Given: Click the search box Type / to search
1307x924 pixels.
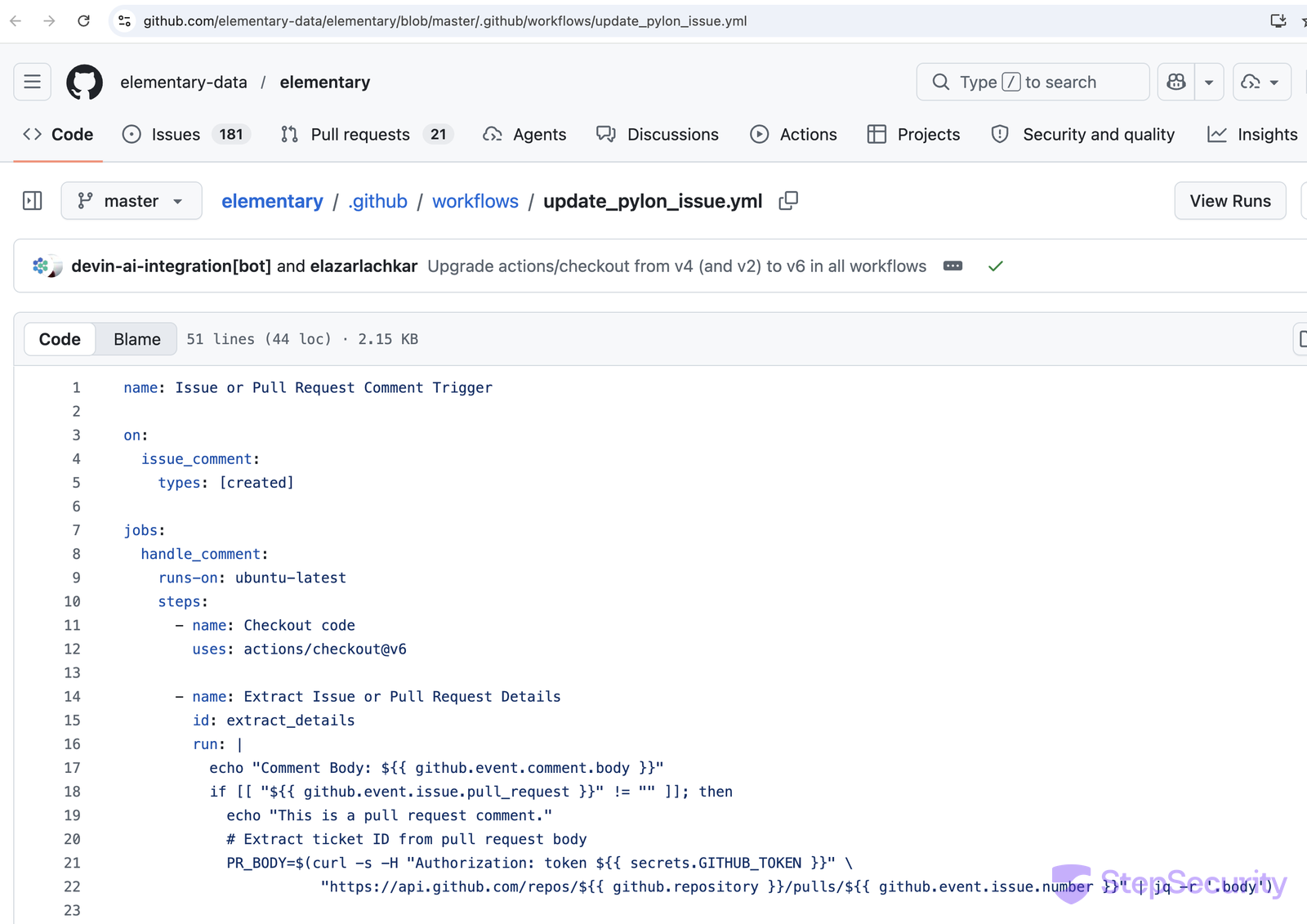Looking at the screenshot, I should coord(1033,82).
